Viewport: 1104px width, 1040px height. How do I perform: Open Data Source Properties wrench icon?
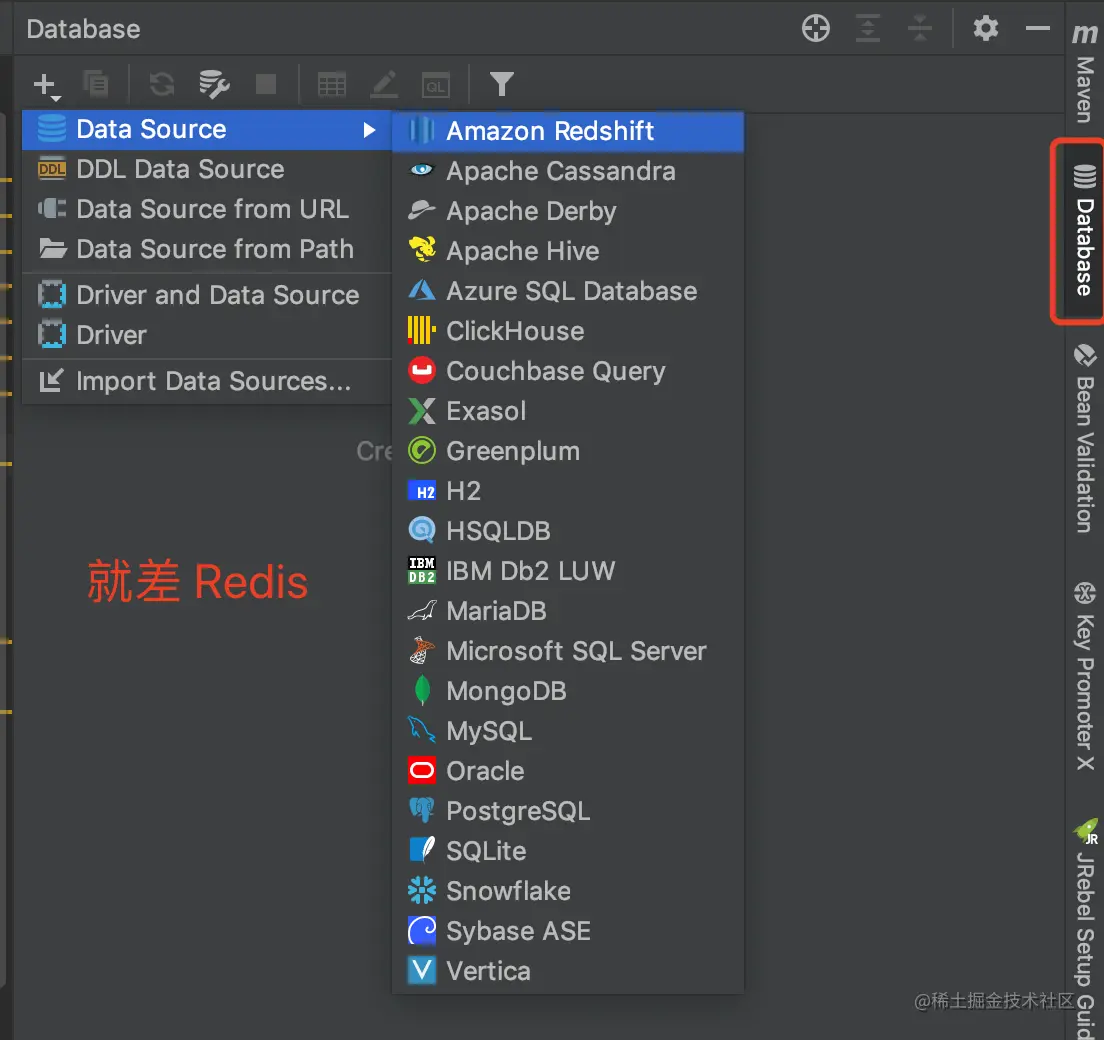click(214, 84)
